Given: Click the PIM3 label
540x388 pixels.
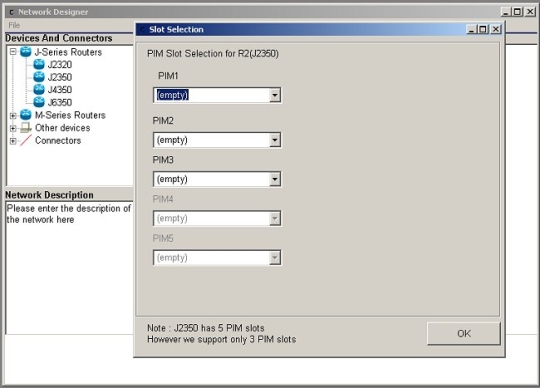Looking at the screenshot, I should click(x=163, y=160).
